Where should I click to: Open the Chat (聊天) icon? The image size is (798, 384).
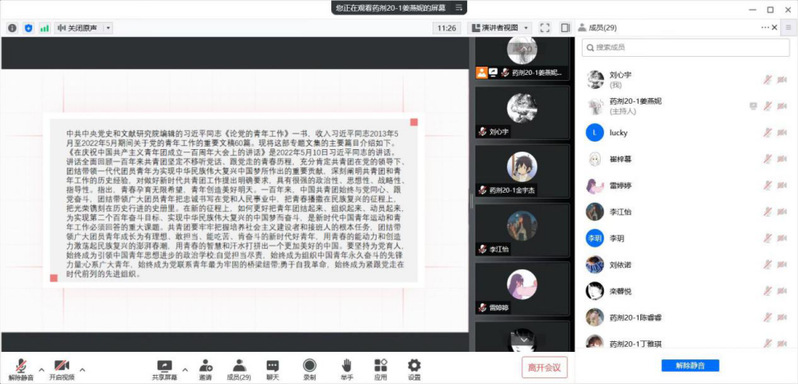[x=273, y=365]
